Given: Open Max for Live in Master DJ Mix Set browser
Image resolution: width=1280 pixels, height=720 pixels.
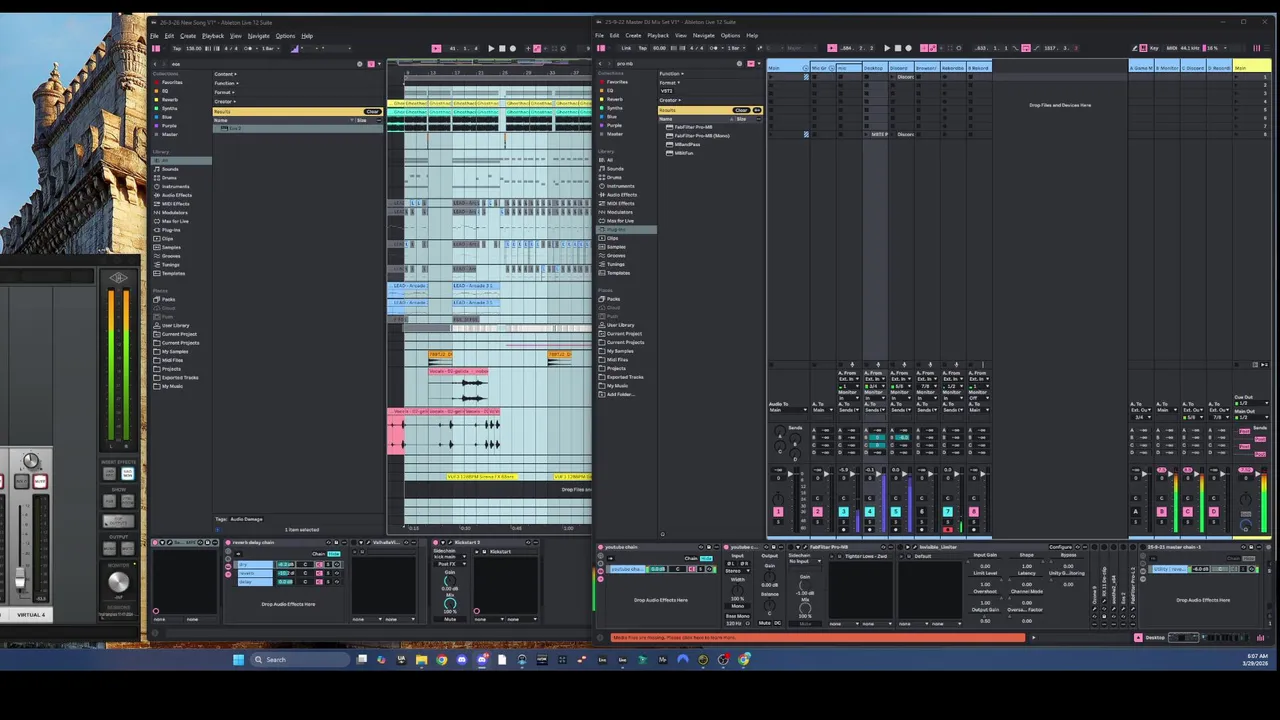Looking at the screenshot, I should pyautogui.click(x=621, y=220).
